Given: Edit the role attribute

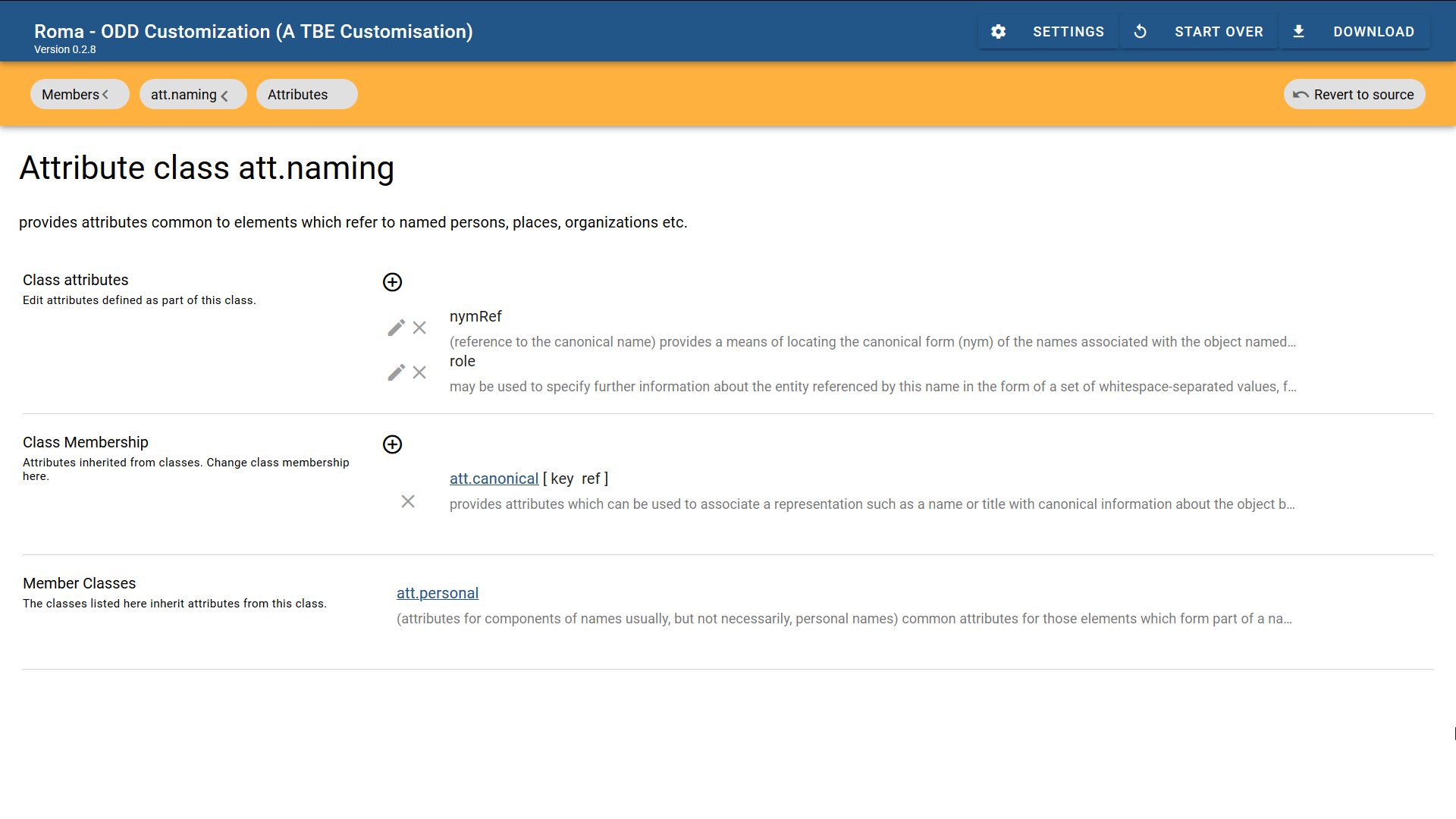Looking at the screenshot, I should point(396,372).
